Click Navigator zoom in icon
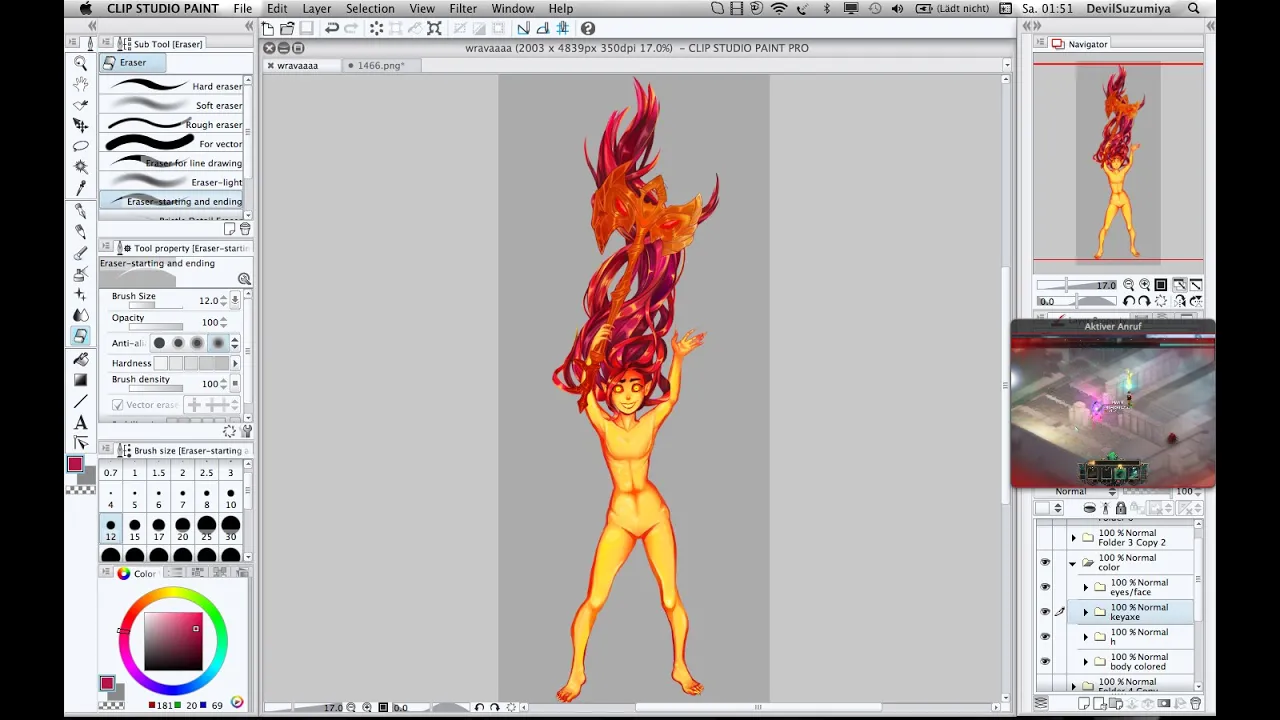The width and height of the screenshot is (1280, 720). [1145, 285]
